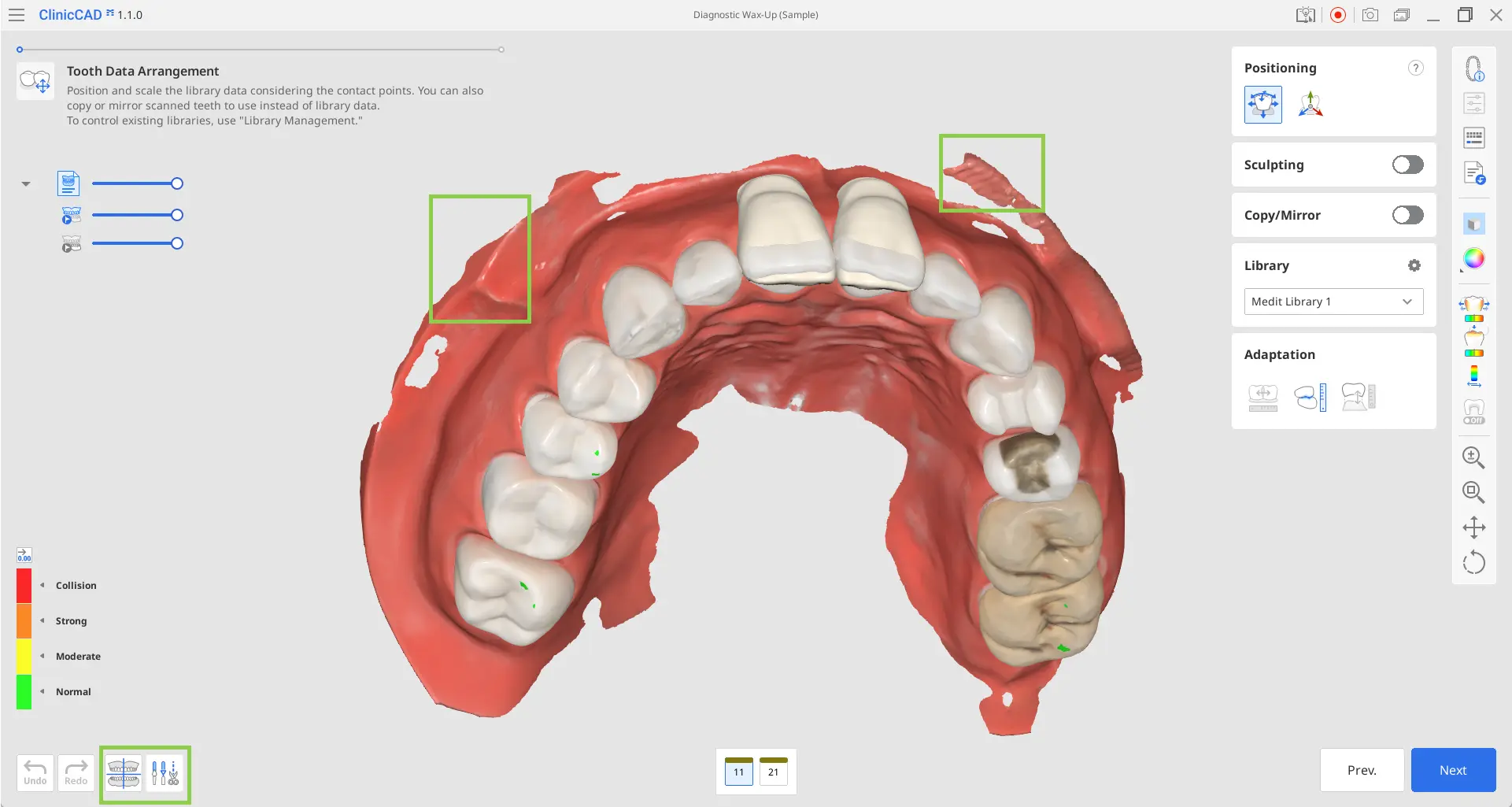Toggle visibility of the blue jaw scan icon
1512x807 pixels.
tap(72, 215)
